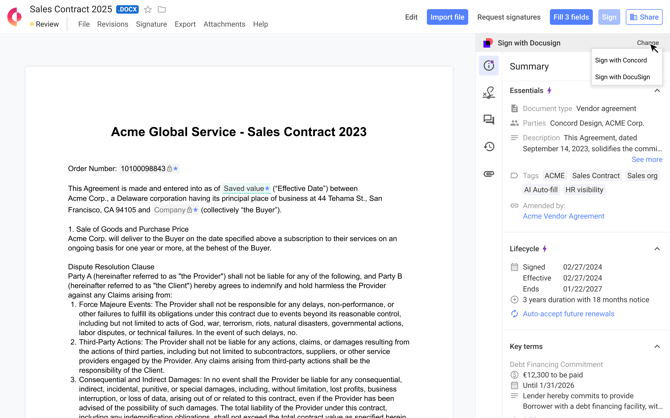The height and width of the screenshot is (418, 670).
Task: Click the Edit button
Action: point(411,17)
